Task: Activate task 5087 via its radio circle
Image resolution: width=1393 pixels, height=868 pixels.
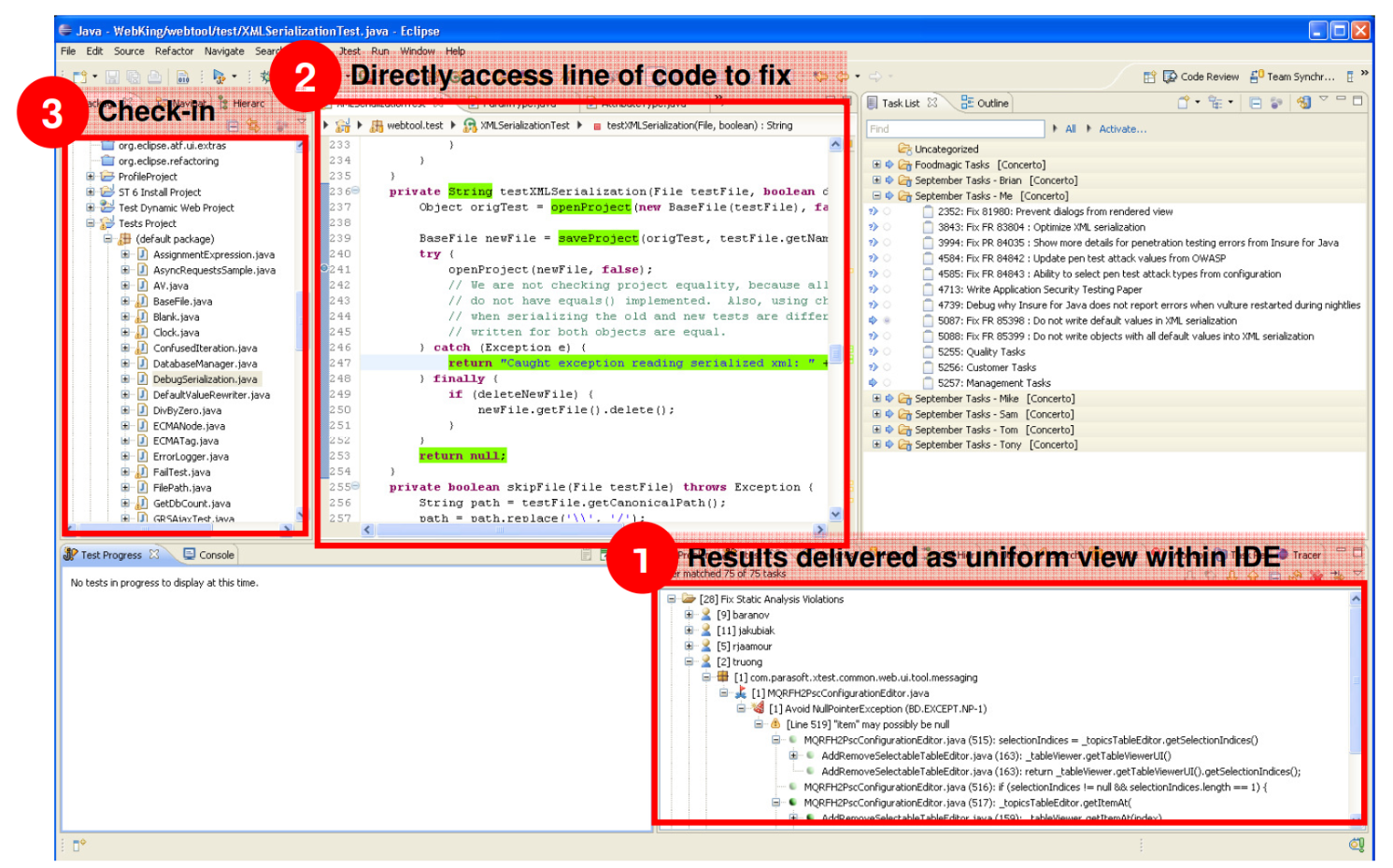Action: [x=887, y=320]
